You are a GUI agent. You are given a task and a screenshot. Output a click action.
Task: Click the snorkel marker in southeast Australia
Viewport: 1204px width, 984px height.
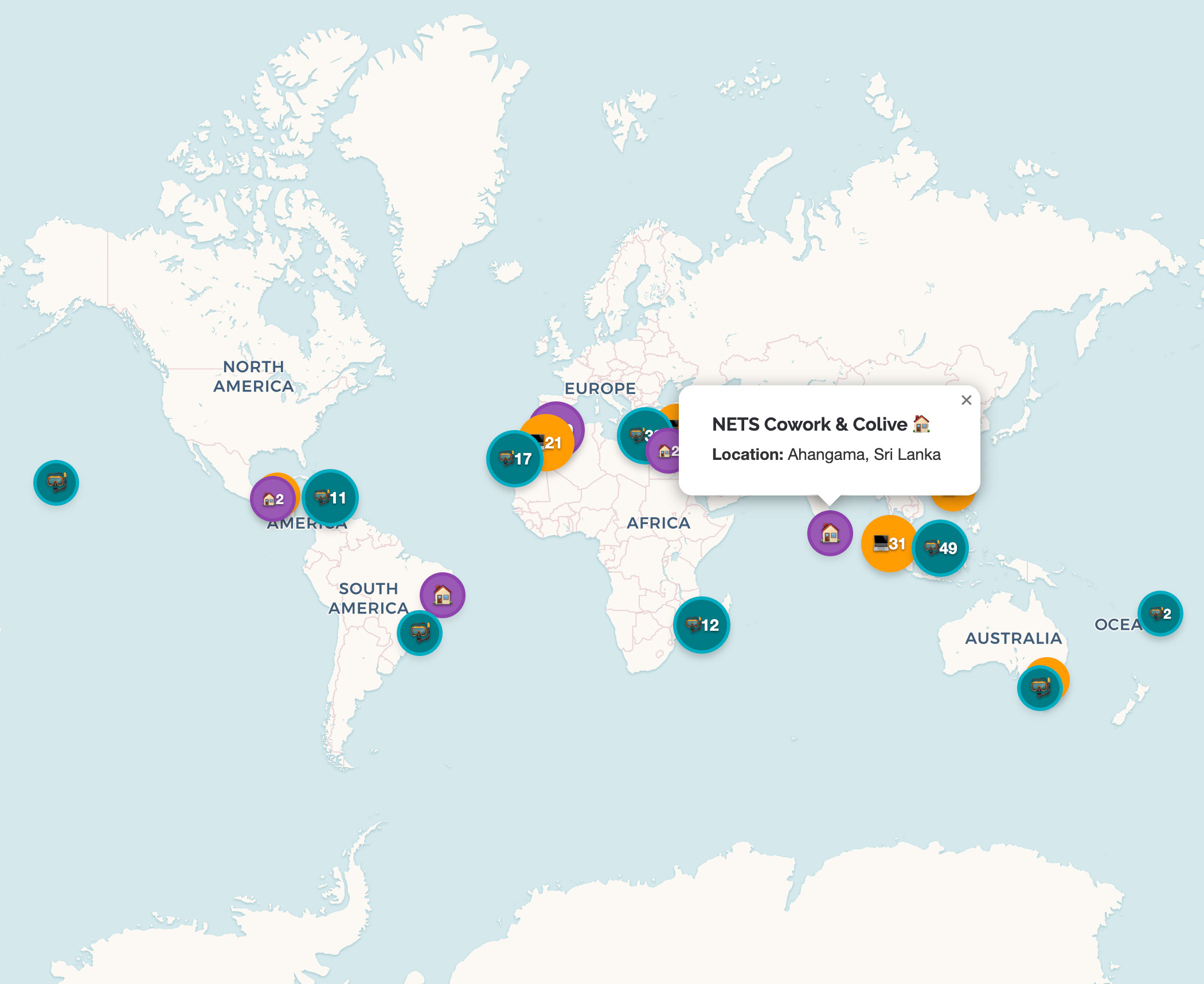[x=1039, y=688]
